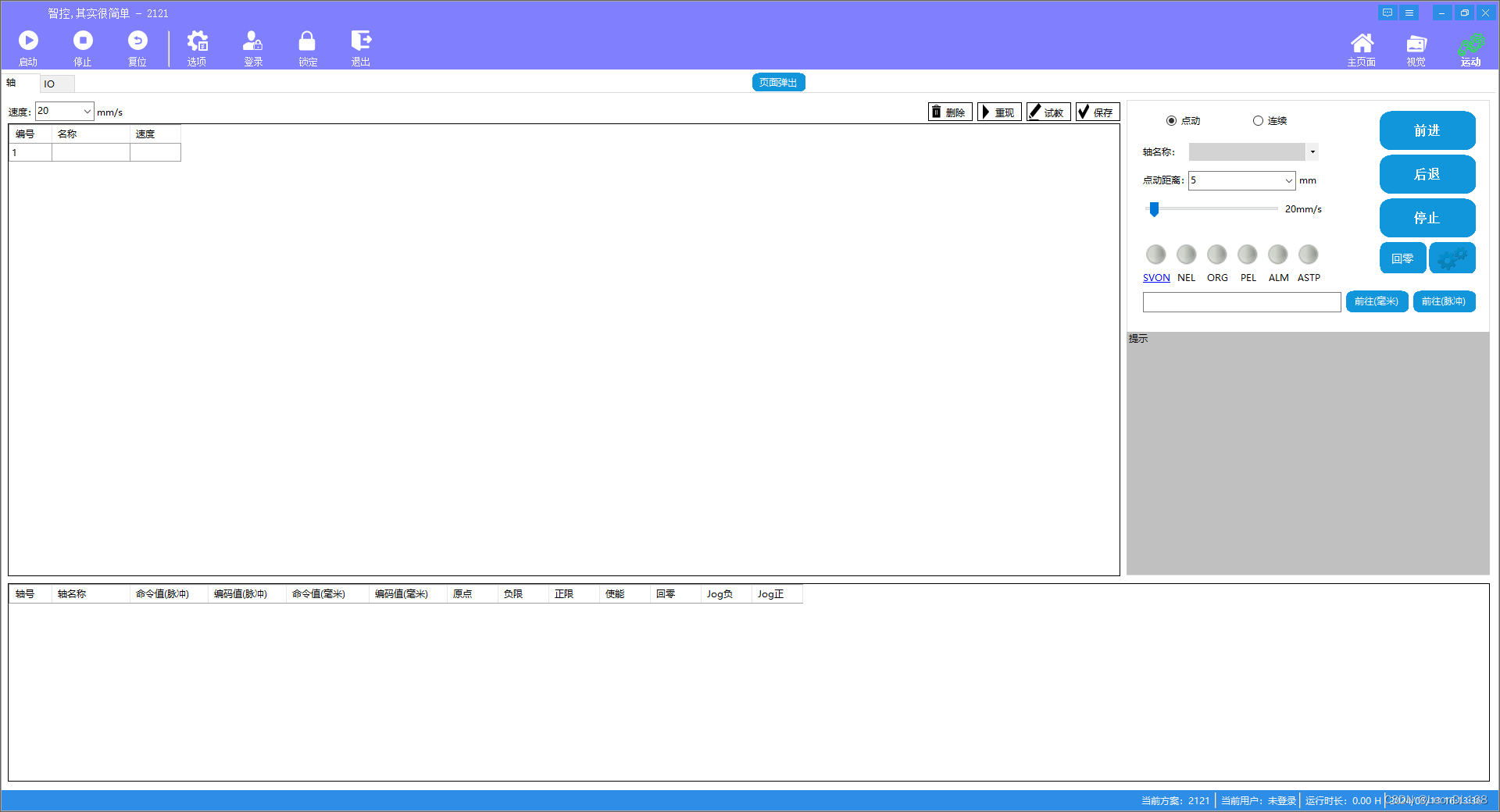1500x812 pixels.
Task: Click the 后退 backward button
Action: [1427, 174]
